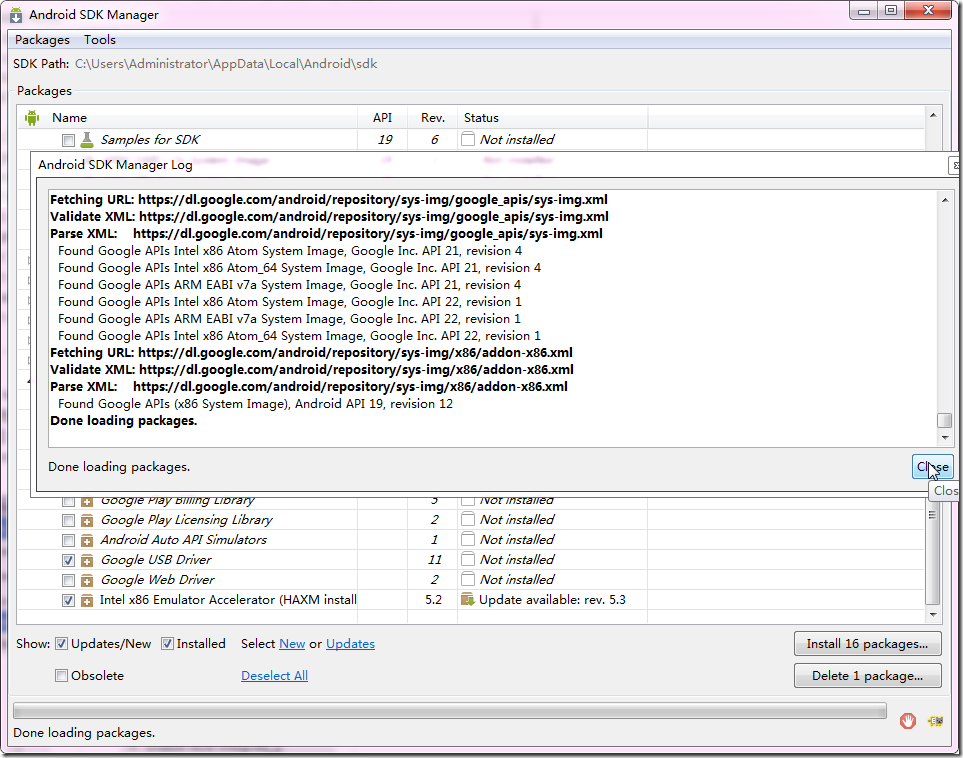Click the Android robot icon in the Name header
Screen dimensions: 963x758
pos(32,117)
